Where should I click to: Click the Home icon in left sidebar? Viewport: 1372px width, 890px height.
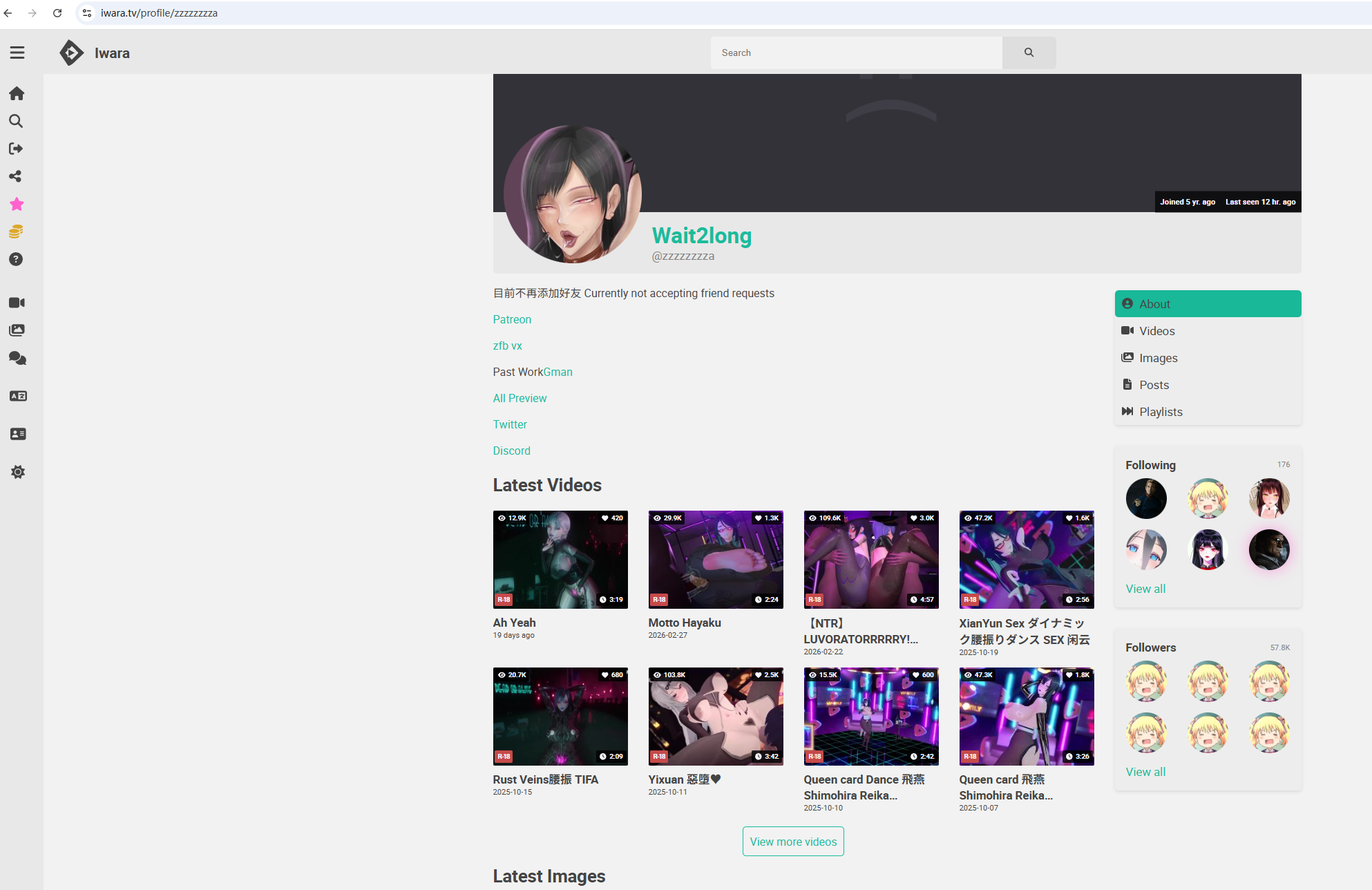point(17,93)
